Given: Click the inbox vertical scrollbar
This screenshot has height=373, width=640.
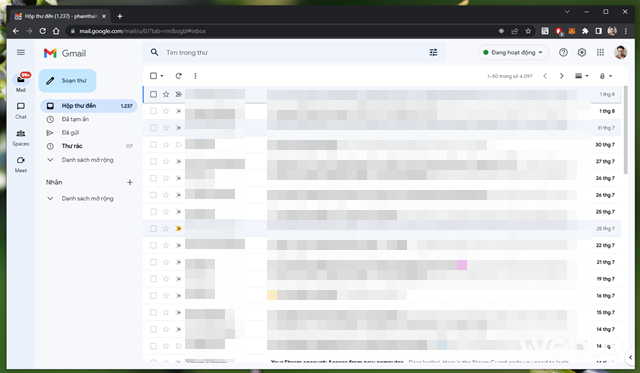Looking at the screenshot, I should tap(626, 129).
